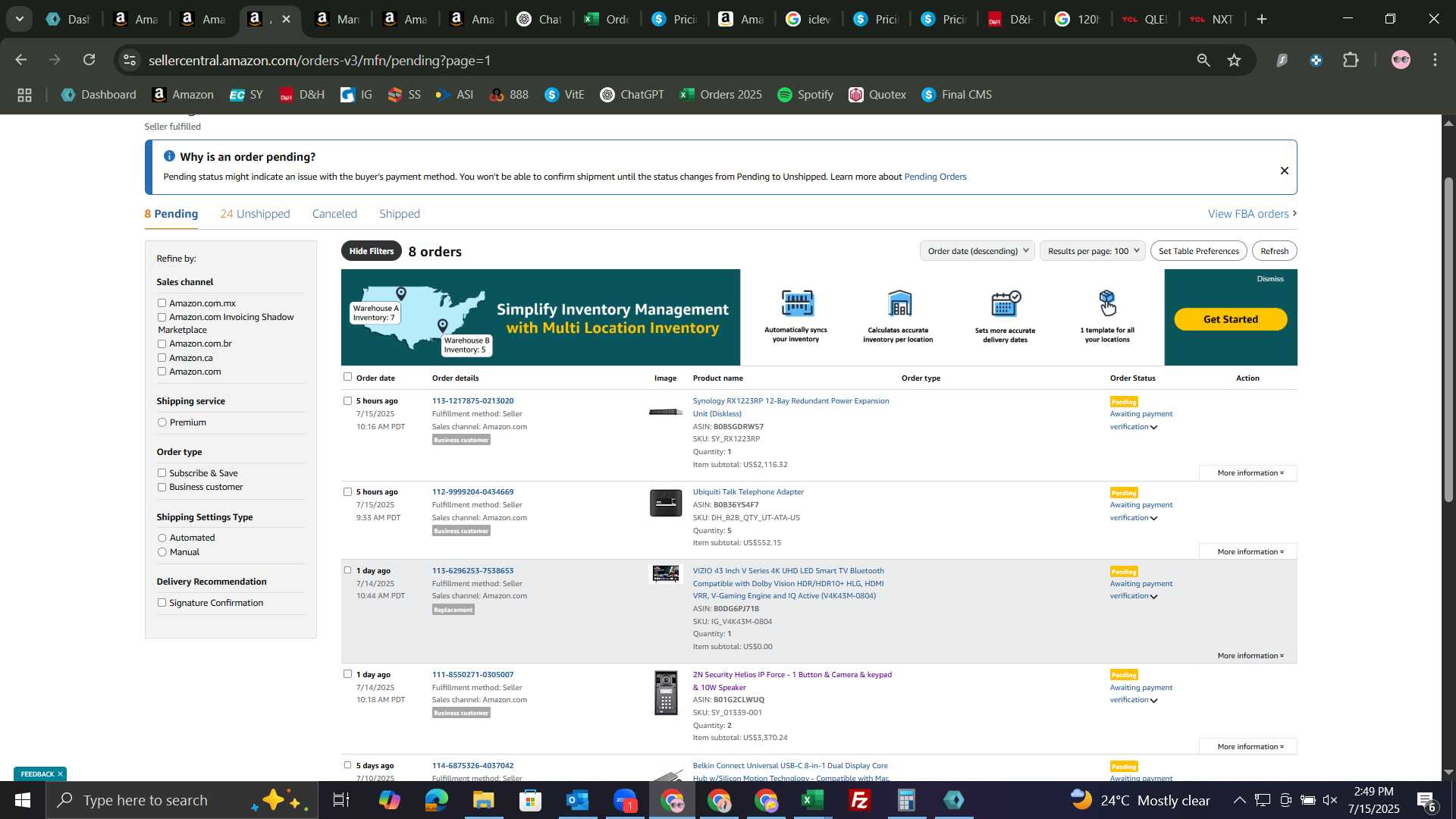Click Set Table Preferences button
Screen dimensions: 1456x819
point(1199,251)
